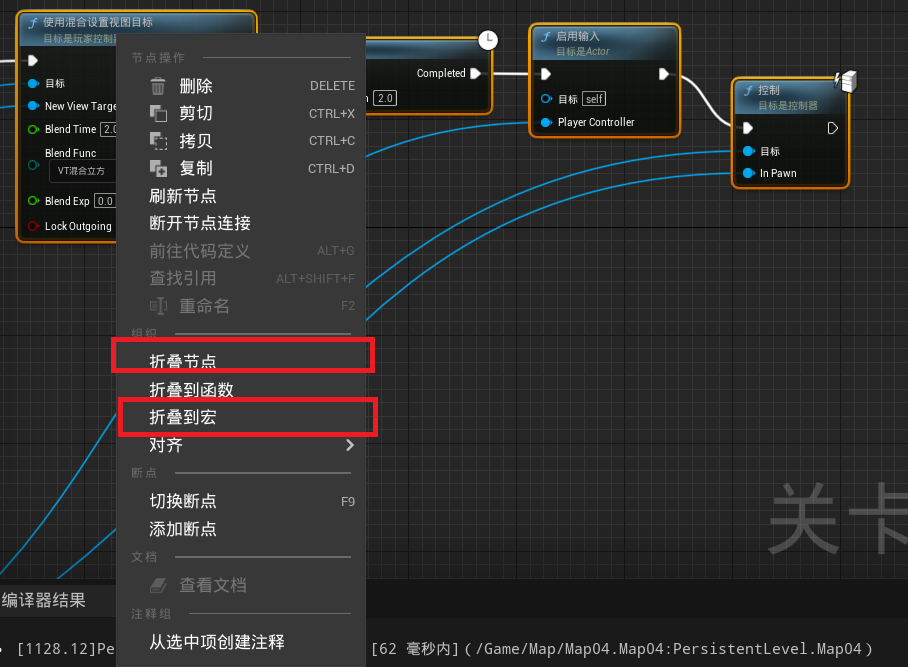Select 查找引用 menu entry
The height and width of the screenshot is (667, 908).
point(241,278)
